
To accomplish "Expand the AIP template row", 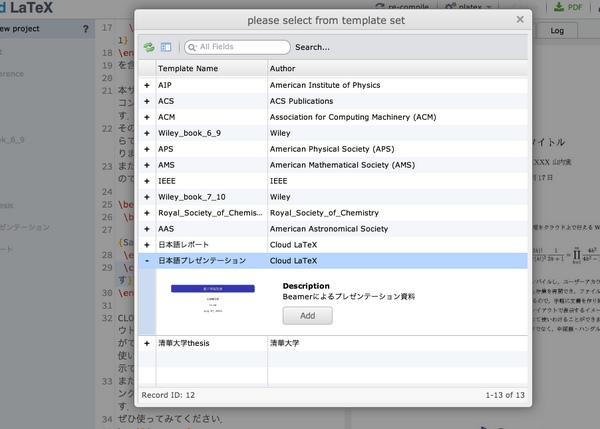I will coord(147,85).
